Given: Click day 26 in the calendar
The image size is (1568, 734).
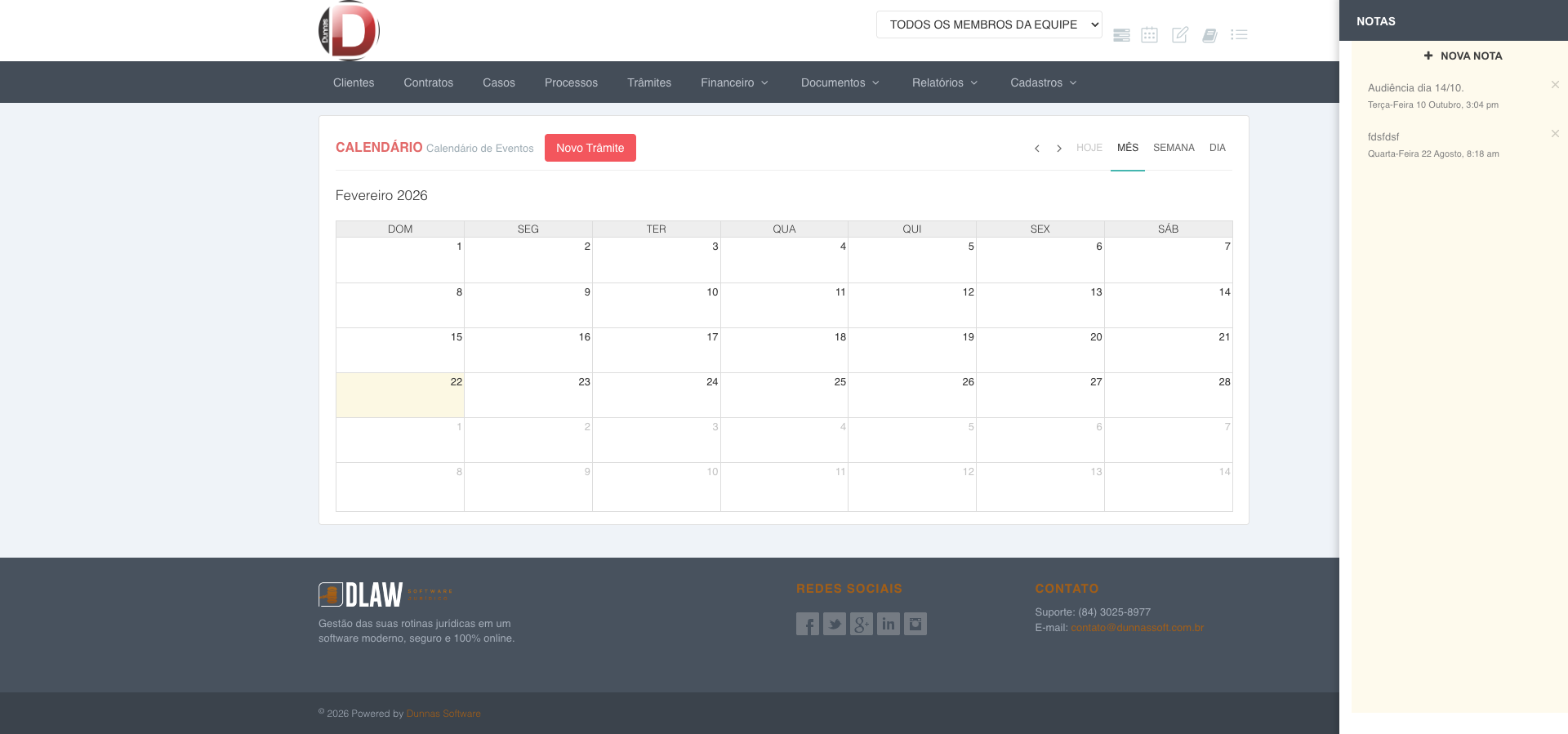Looking at the screenshot, I should (x=912, y=395).
